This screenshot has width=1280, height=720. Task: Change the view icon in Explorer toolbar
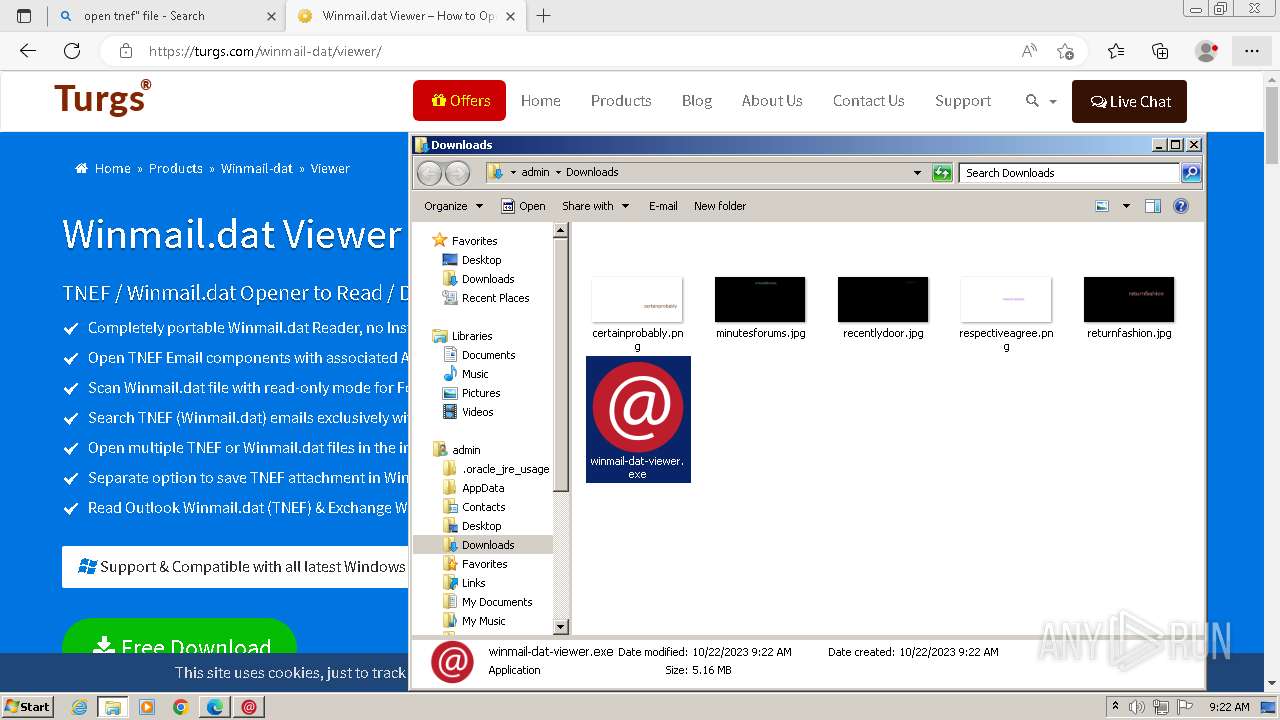[1102, 206]
